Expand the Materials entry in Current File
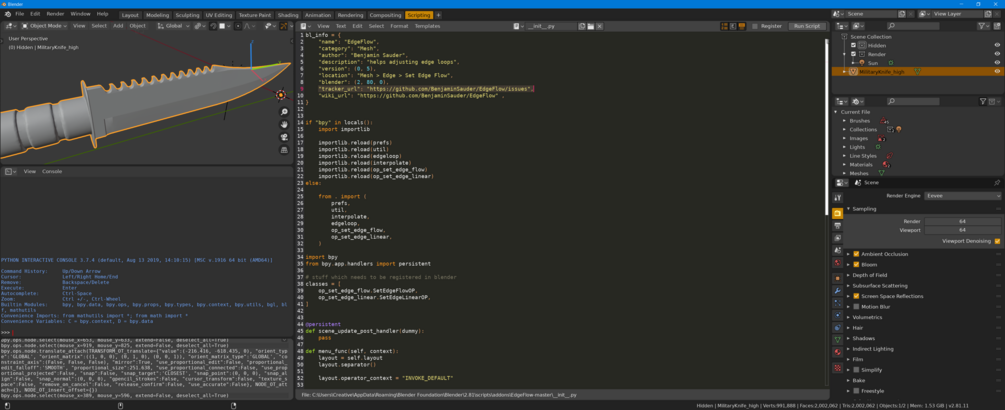The height and width of the screenshot is (410, 1005). click(x=845, y=165)
